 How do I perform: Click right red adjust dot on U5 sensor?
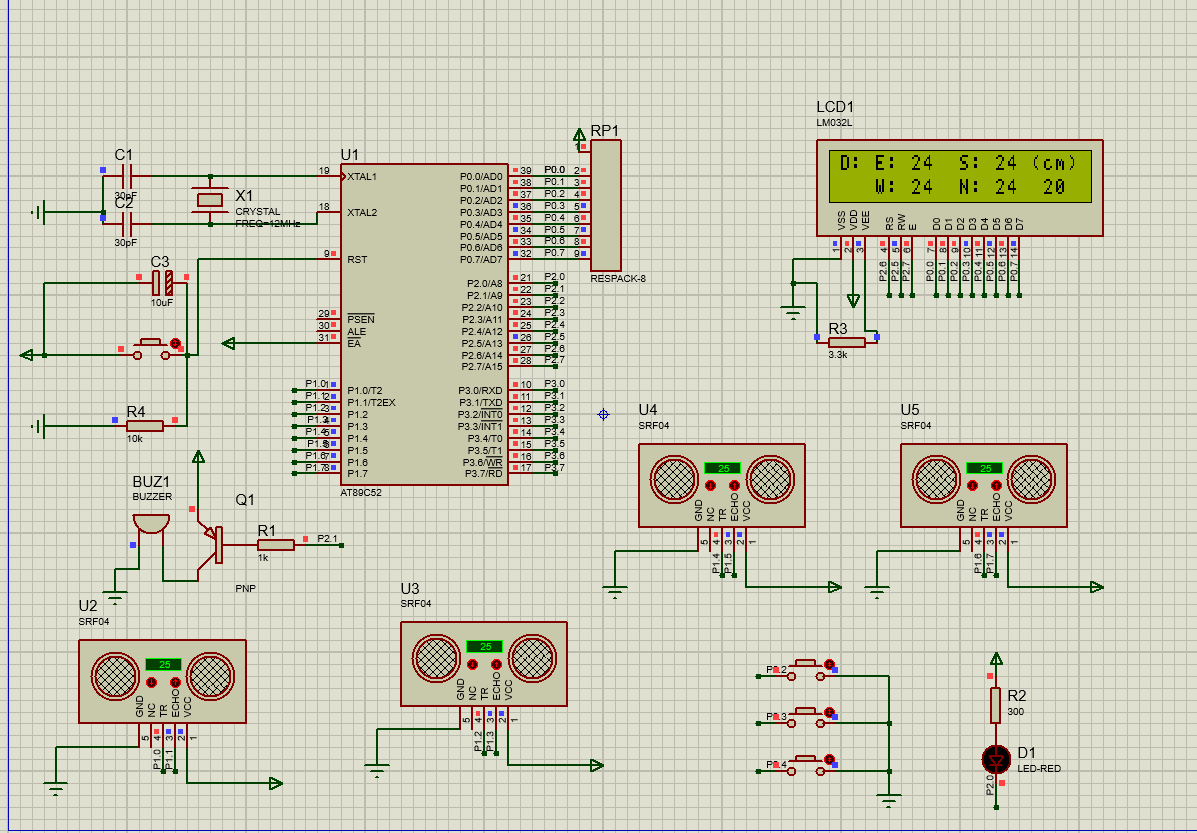pos(996,485)
